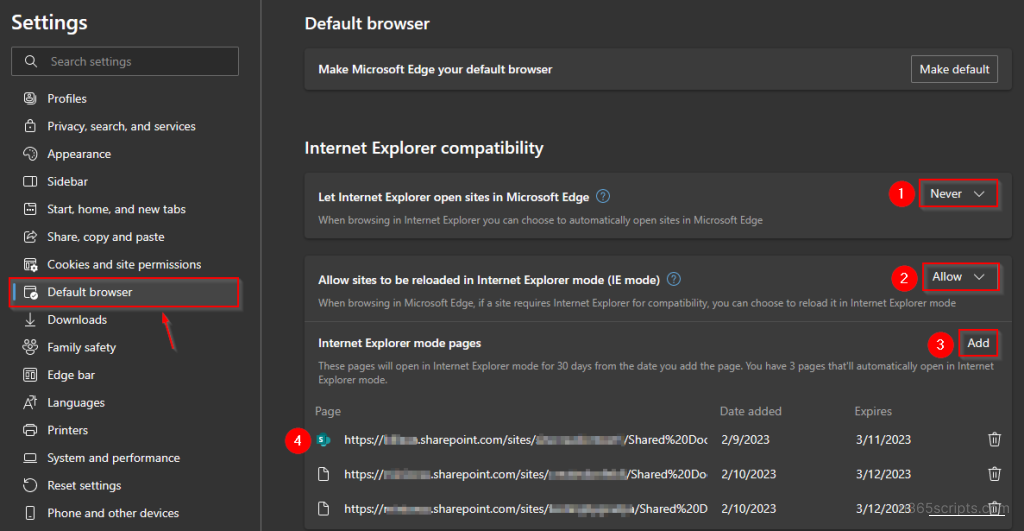Click the Edge bar icon

click(x=30, y=375)
